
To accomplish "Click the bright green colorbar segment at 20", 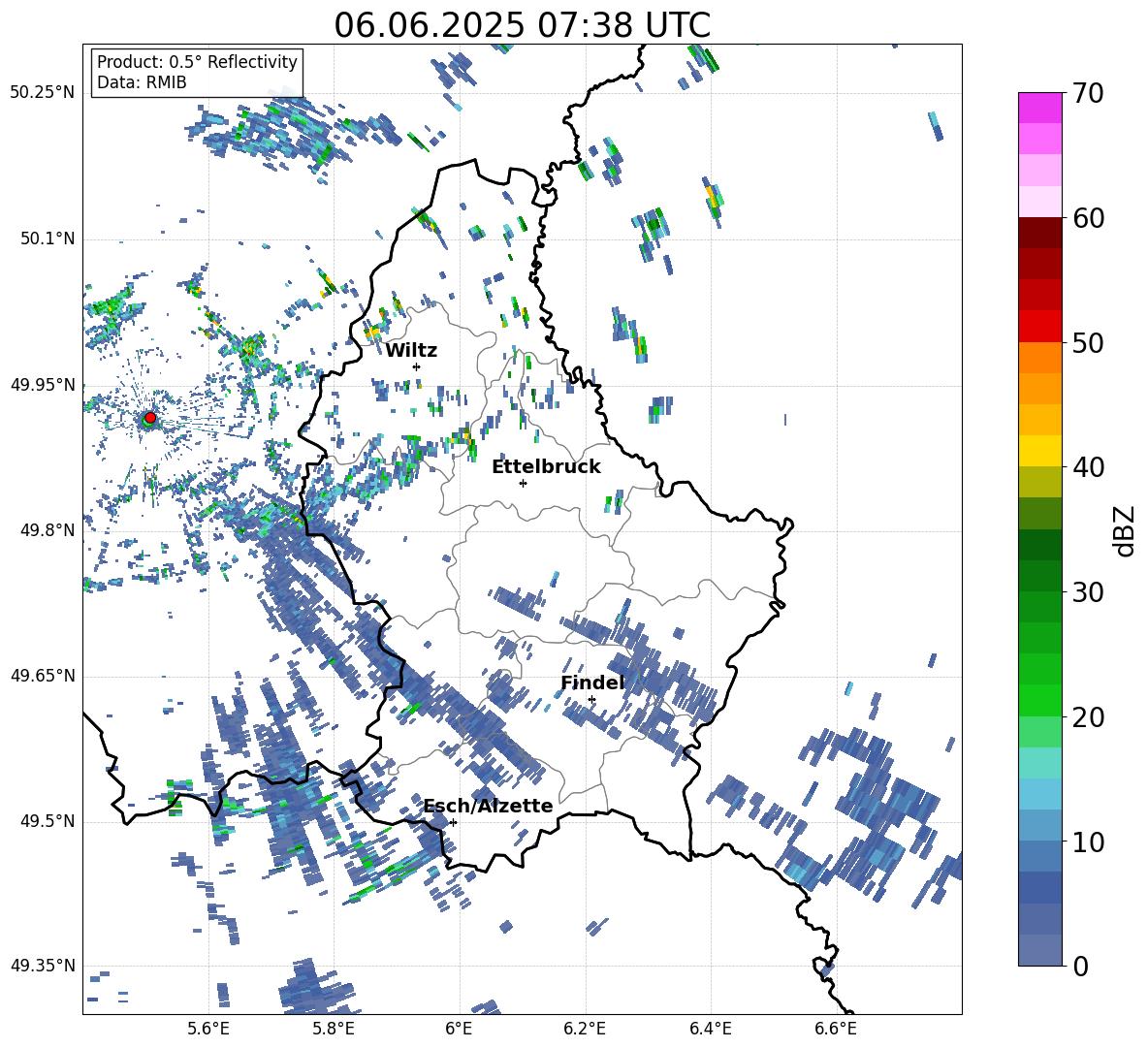I will [x=1040, y=700].
